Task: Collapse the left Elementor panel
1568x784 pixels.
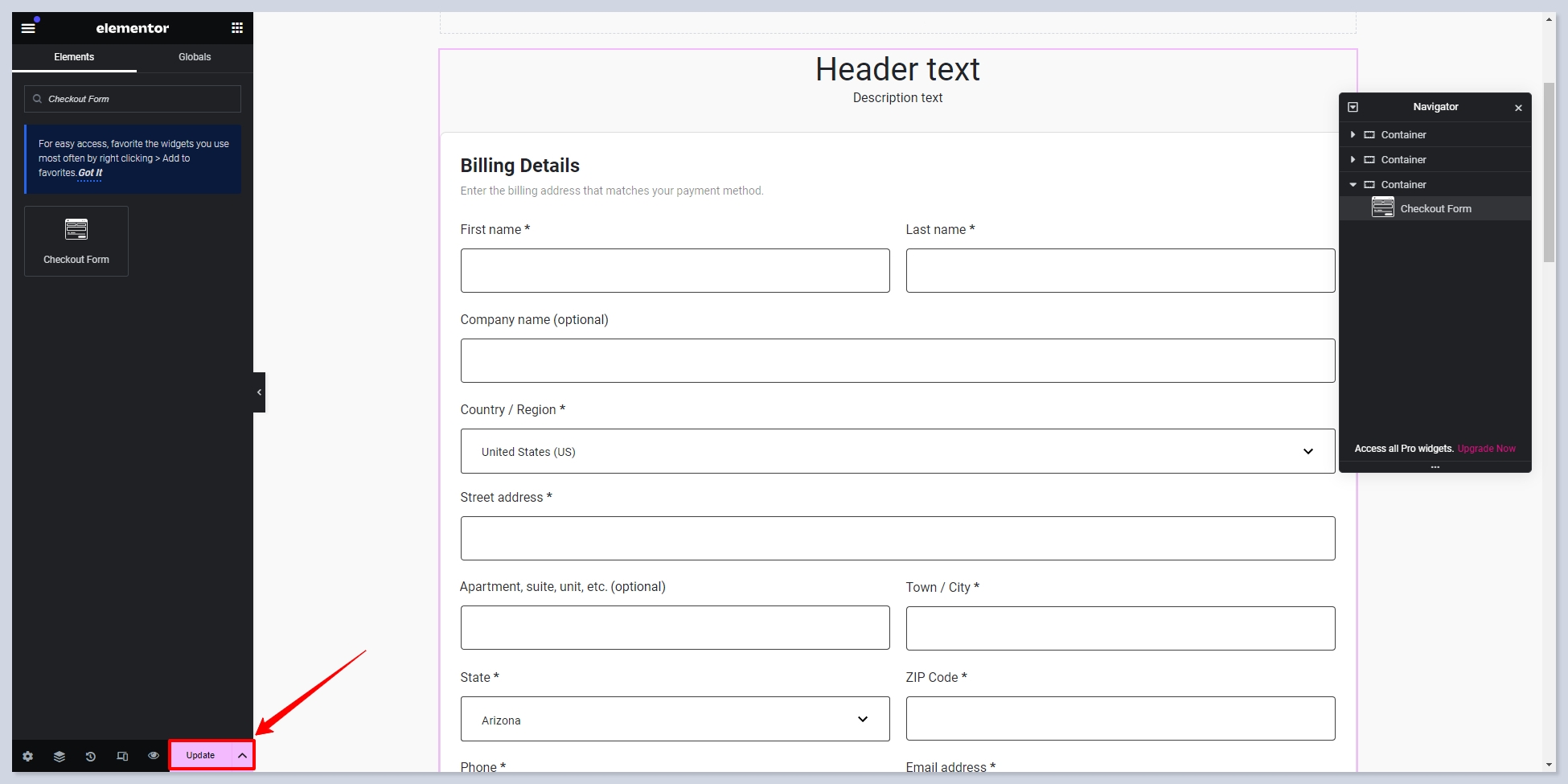Action: tap(259, 392)
